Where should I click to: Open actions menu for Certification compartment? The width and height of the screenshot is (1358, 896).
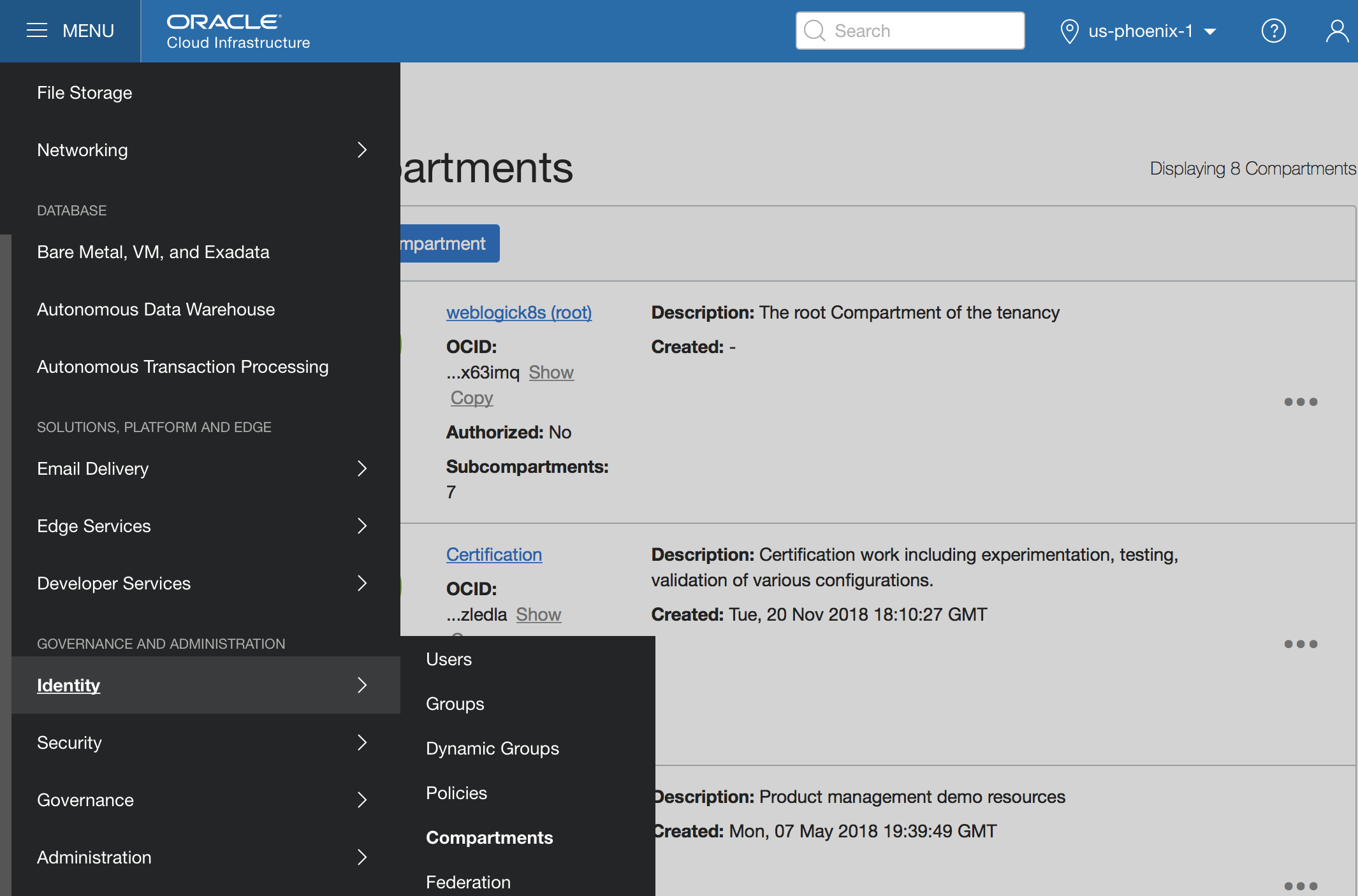click(x=1301, y=644)
